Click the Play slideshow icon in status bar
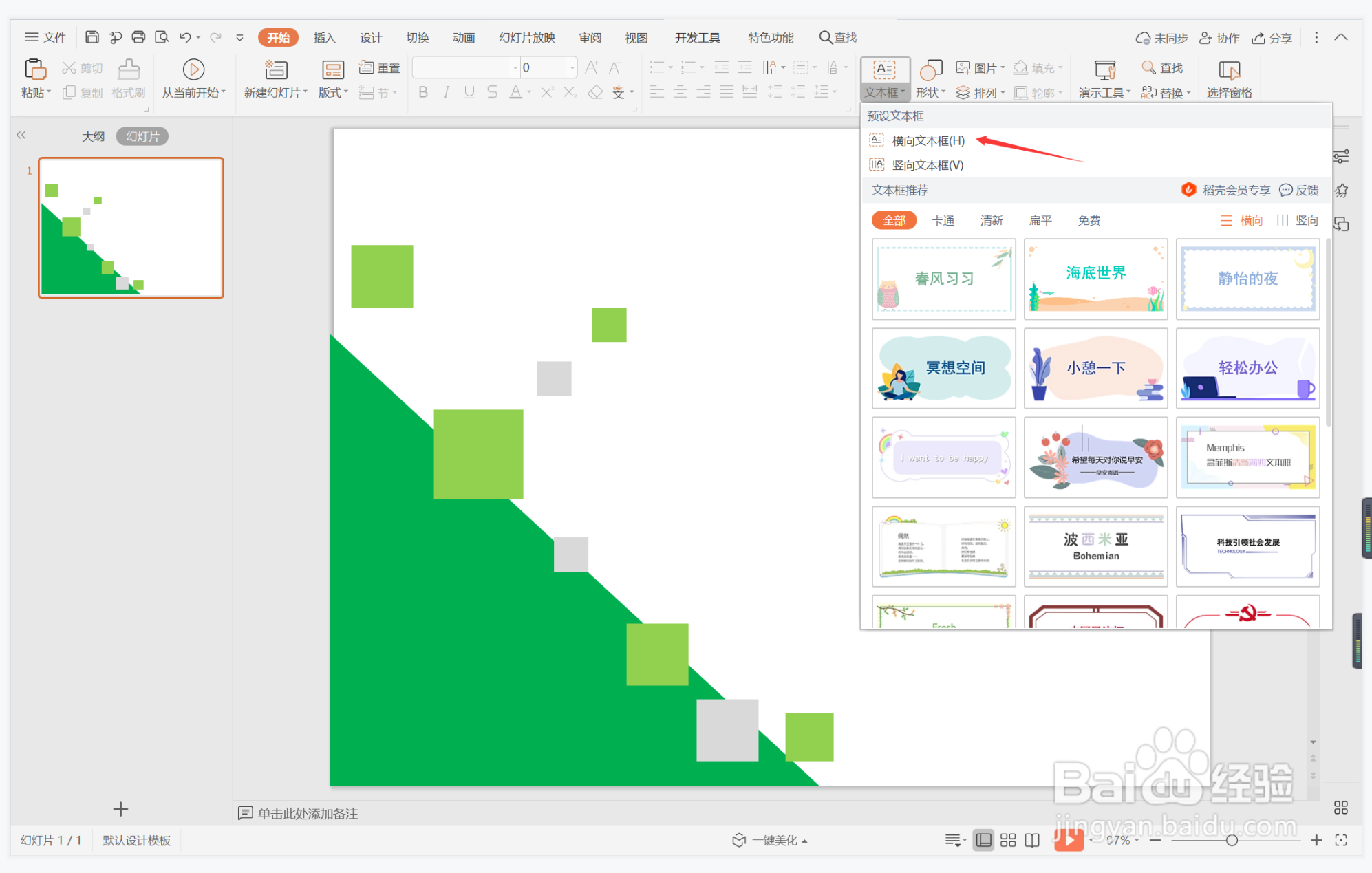 [1069, 840]
